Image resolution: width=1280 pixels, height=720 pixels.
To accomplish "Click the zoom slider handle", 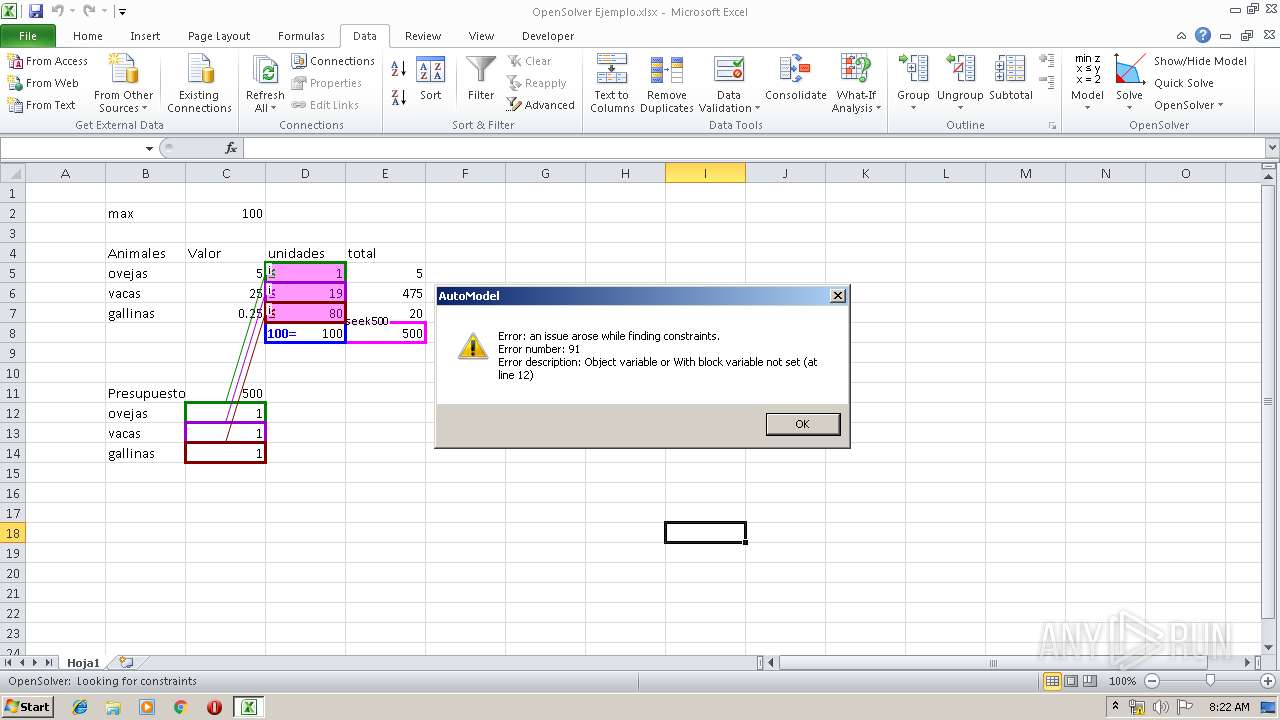I will (1210, 681).
